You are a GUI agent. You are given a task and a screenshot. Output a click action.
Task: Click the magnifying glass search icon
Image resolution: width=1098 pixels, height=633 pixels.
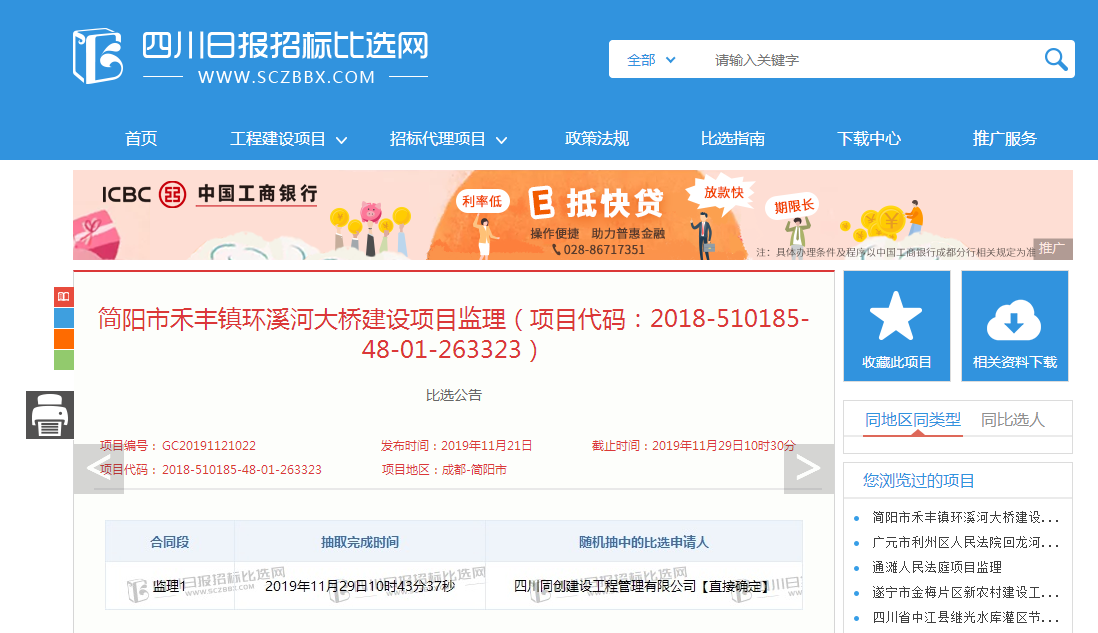pos(1056,60)
